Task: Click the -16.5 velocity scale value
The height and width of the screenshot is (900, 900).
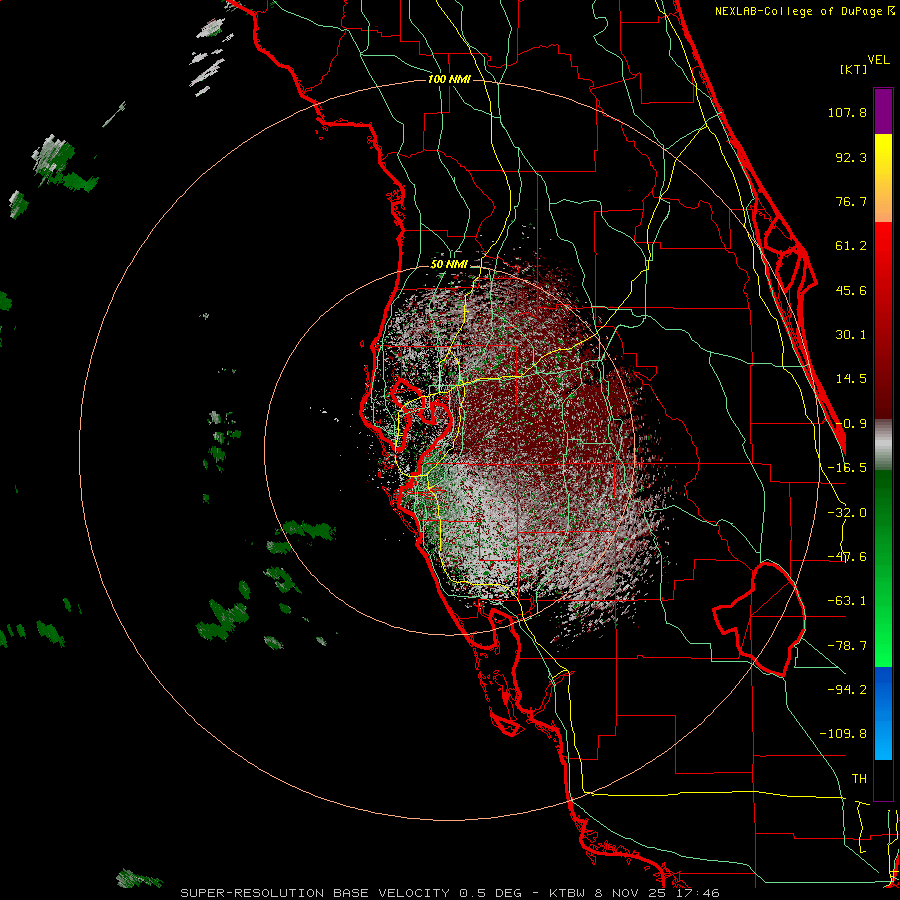Action: pos(847,468)
